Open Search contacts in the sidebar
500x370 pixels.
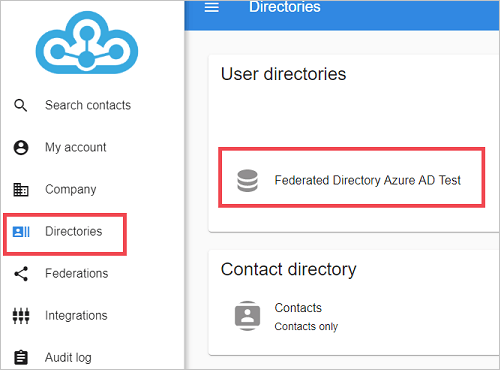88,105
